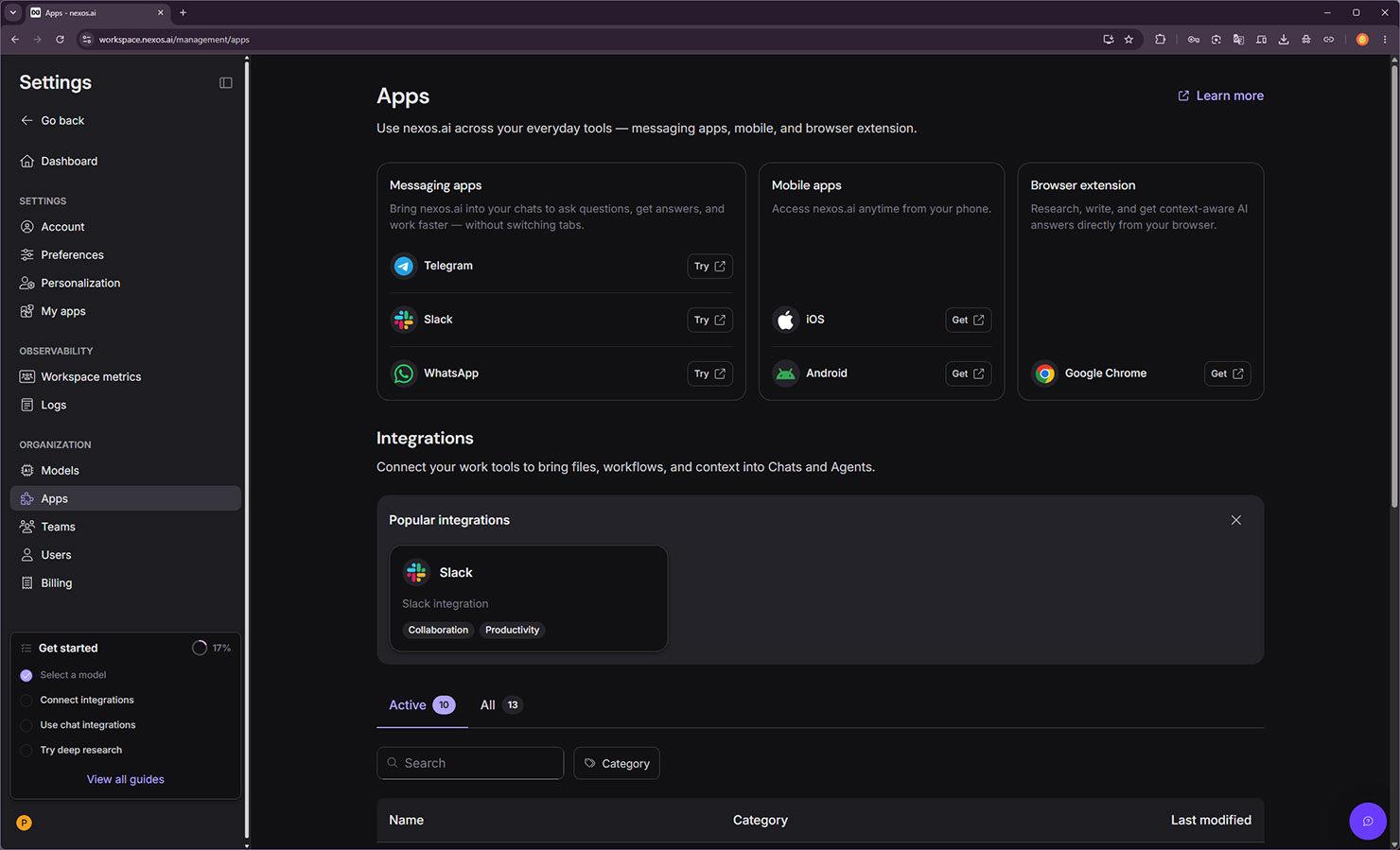
Task: Toggle the Use chat integrations step
Action: (26, 725)
